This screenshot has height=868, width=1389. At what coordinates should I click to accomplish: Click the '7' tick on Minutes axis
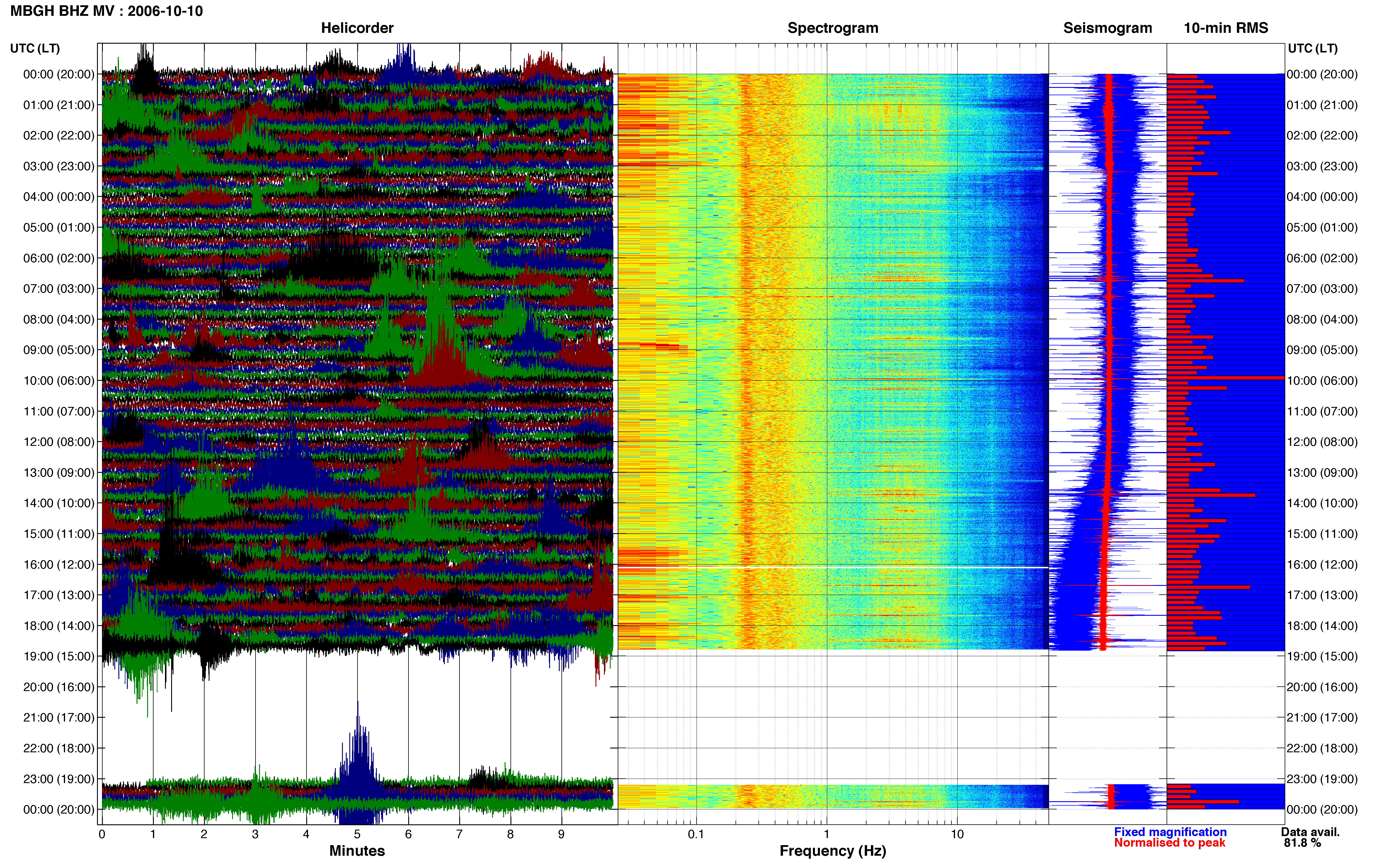click(459, 834)
